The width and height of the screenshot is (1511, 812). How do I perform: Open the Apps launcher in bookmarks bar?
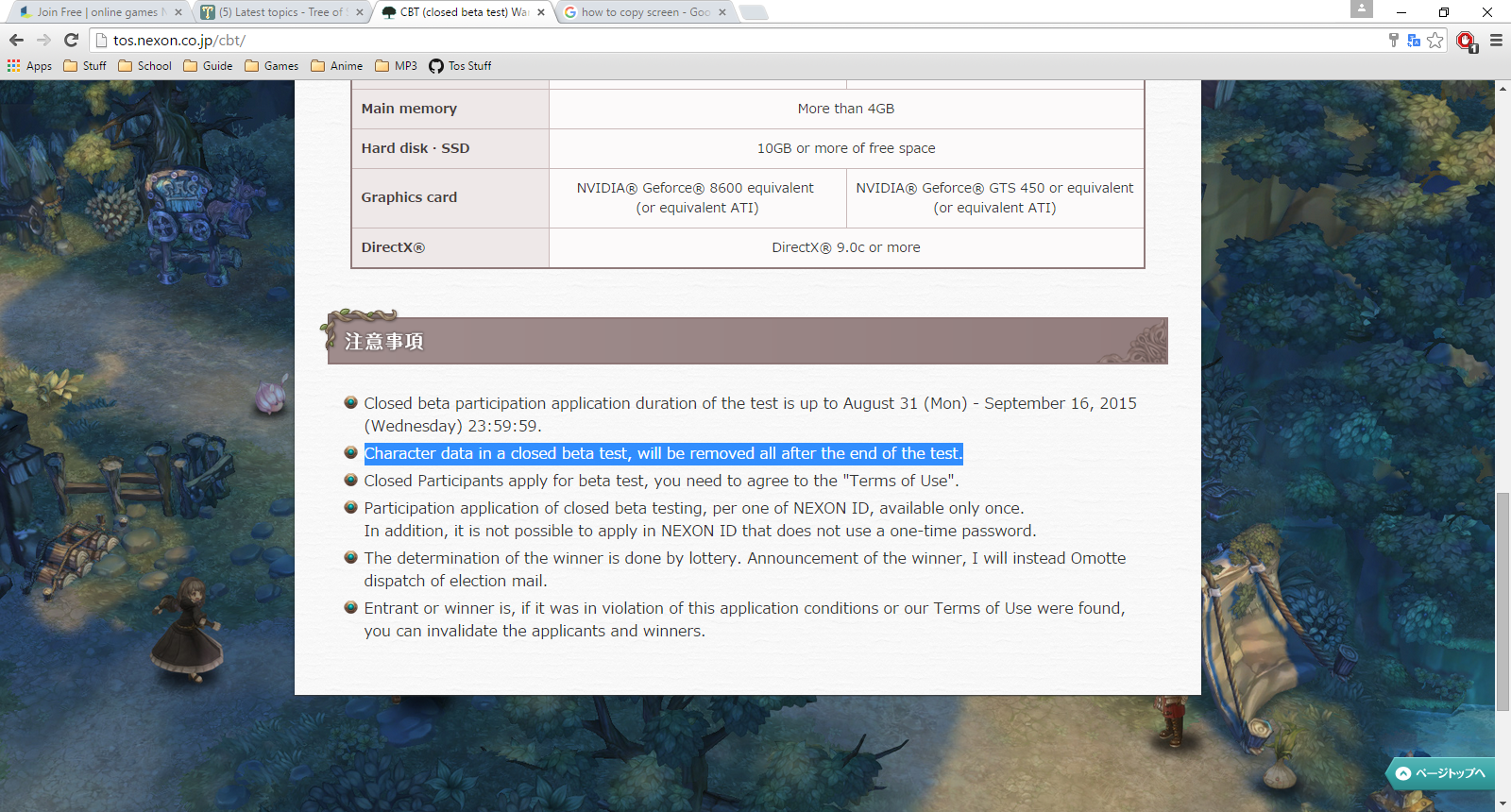tap(29, 66)
